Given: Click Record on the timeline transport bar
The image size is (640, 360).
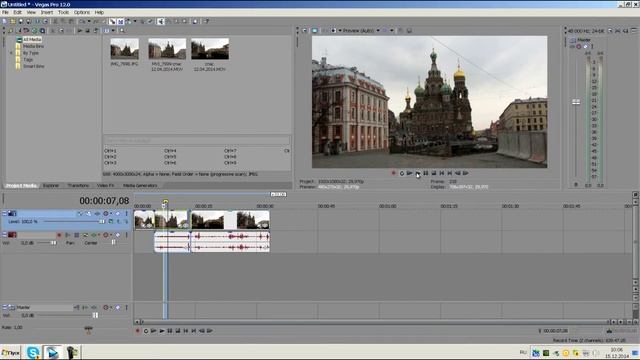Looking at the screenshot, I should (x=138, y=331).
